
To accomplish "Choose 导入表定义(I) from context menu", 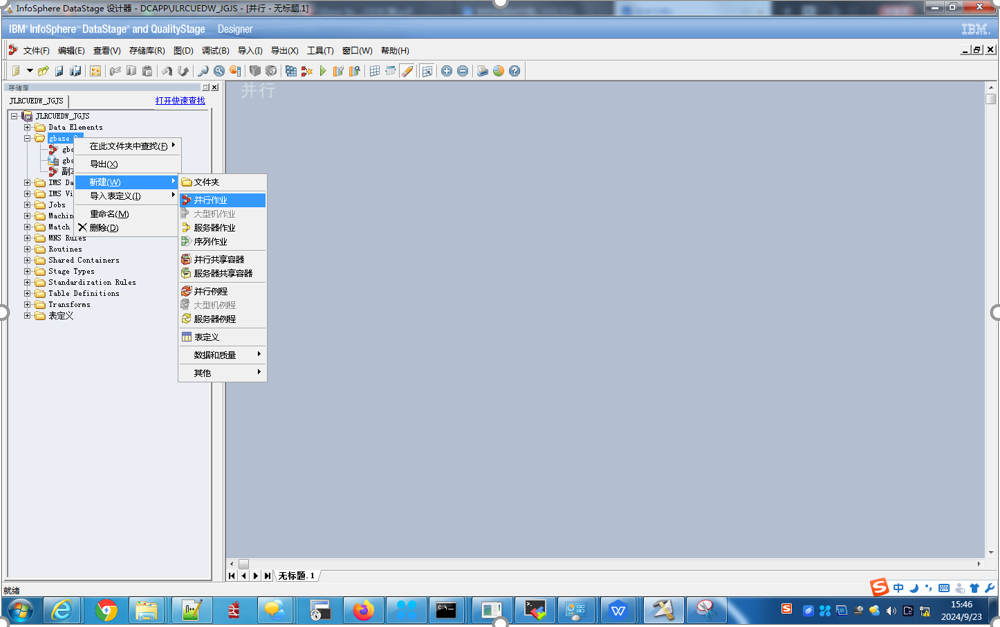I will pyautogui.click(x=128, y=196).
